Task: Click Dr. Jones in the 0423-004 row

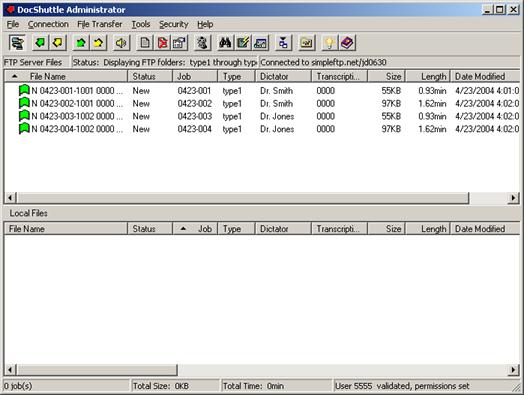Action: pyautogui.click(x=277, y=129)
